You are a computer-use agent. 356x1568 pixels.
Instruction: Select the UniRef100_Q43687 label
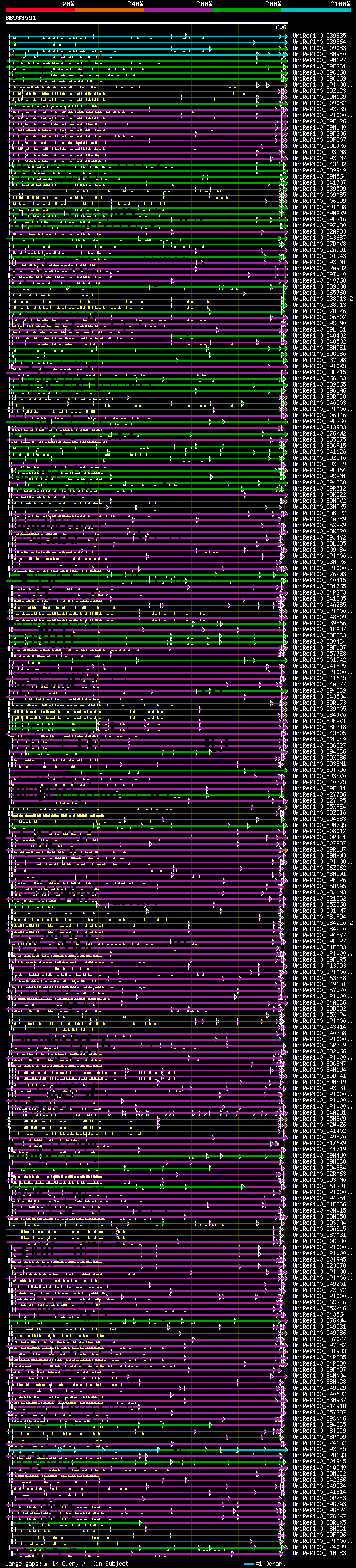point(319,238)
